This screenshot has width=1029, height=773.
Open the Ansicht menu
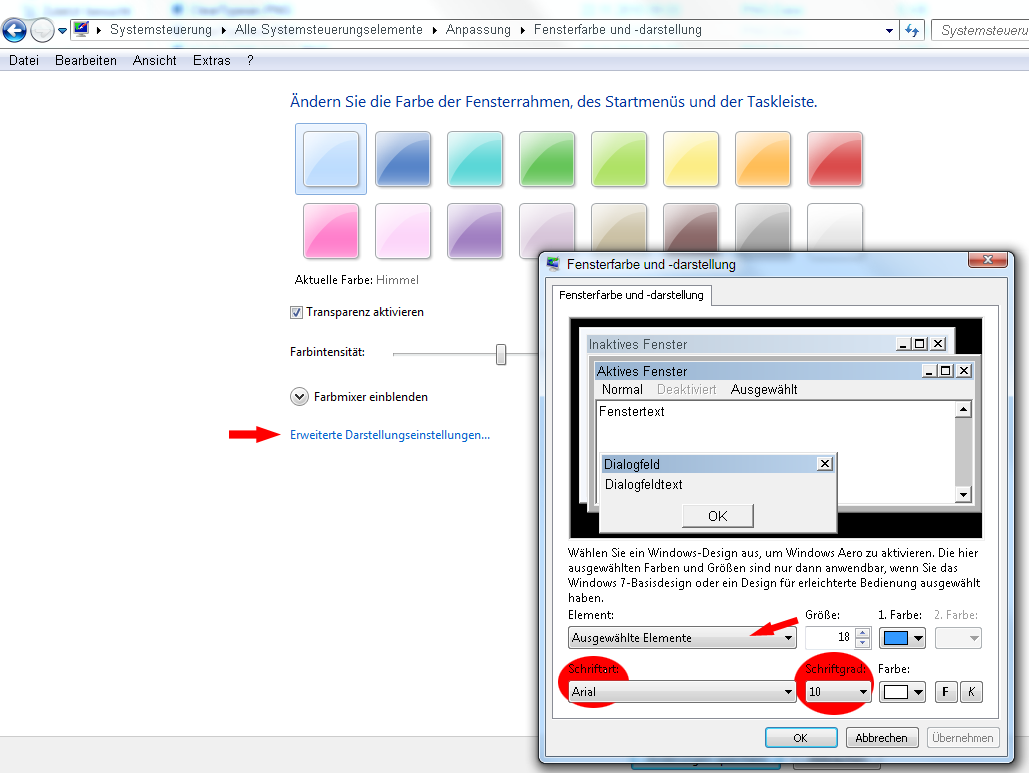tap(154, 60)
